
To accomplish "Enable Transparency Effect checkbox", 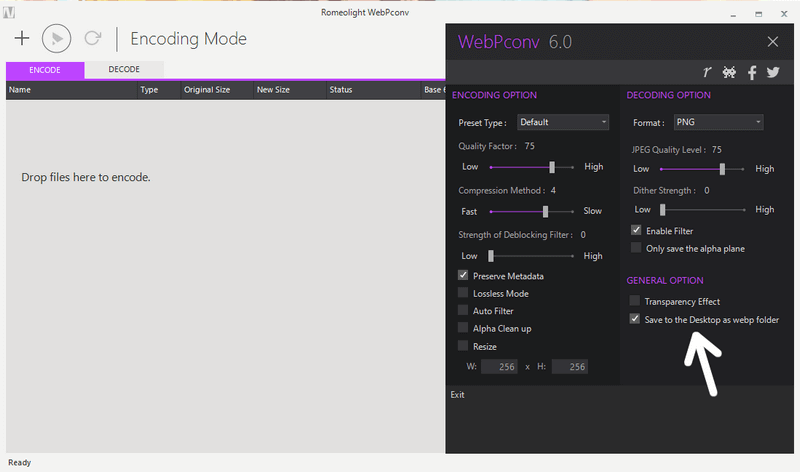I will [635, 301].
